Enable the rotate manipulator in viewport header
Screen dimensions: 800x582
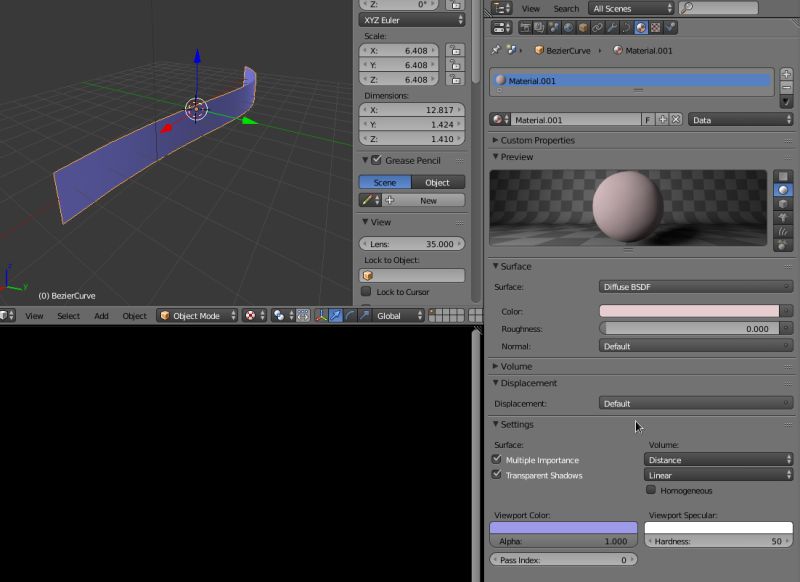point(349,316)
